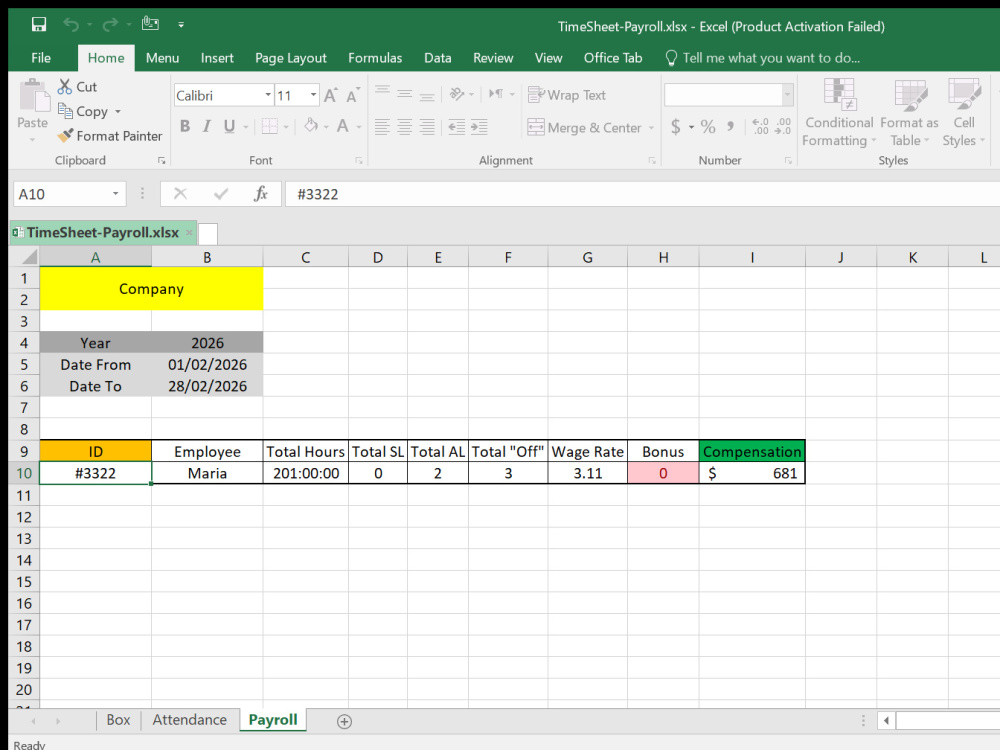Open the font size 11 dropdown
The image size is (1000, 750).
click(313, 95)
